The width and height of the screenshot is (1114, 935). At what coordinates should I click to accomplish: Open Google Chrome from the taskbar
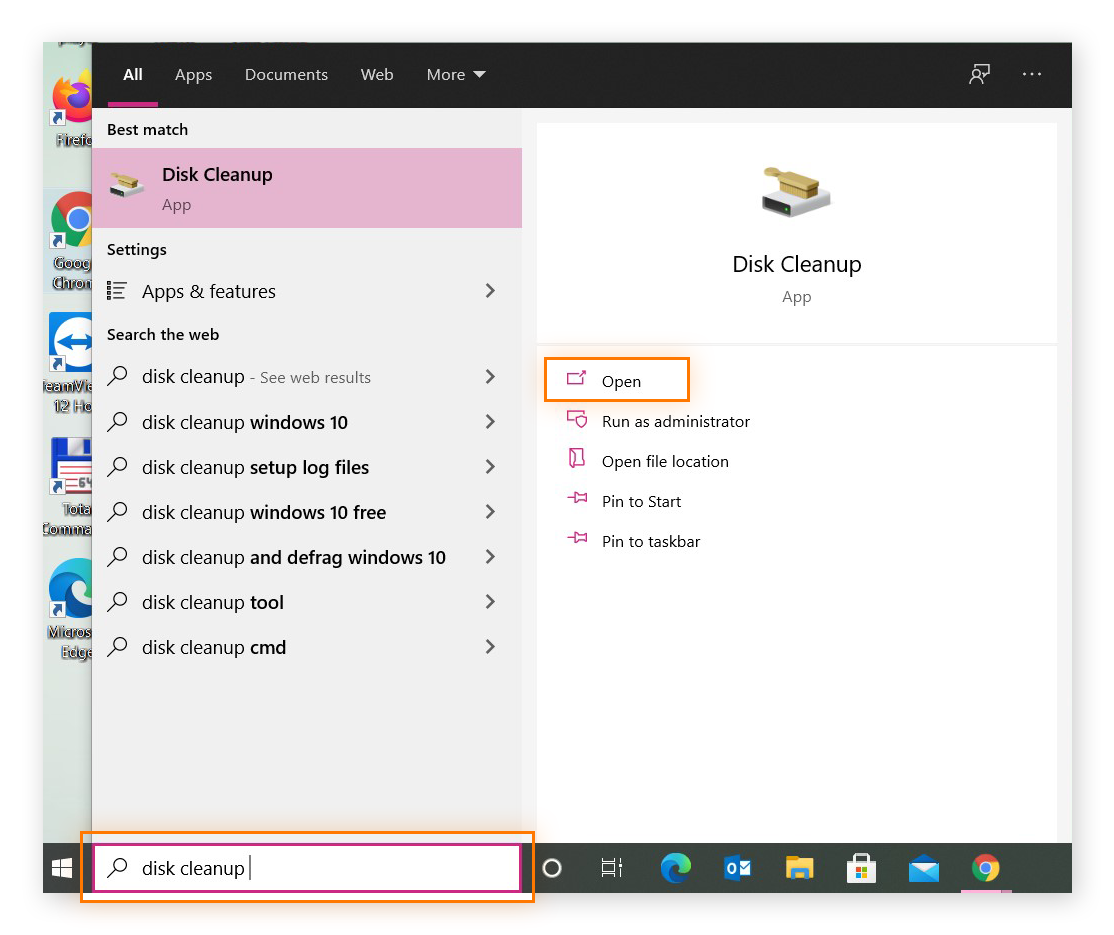click(x=986, y=868)
